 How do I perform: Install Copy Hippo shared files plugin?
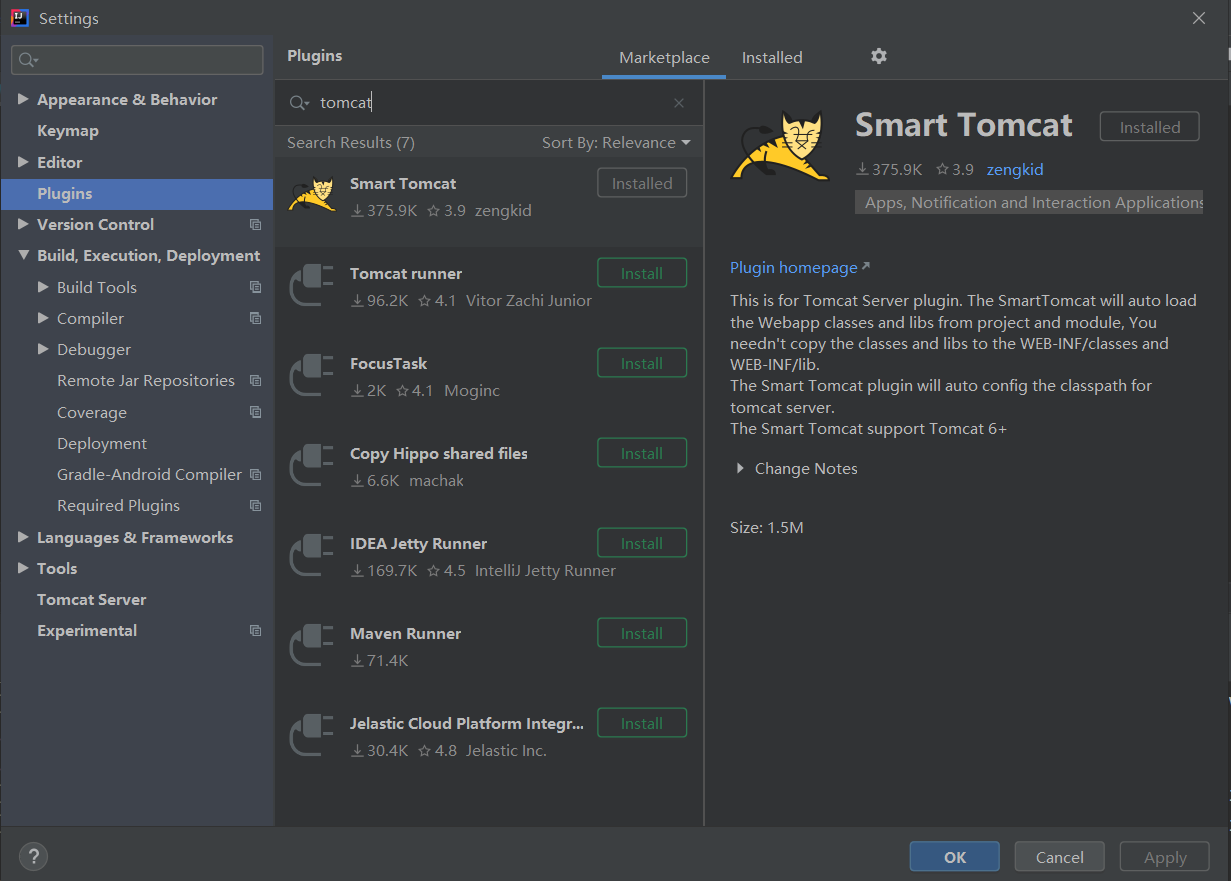pyautogui.click(x=642, y=454)
